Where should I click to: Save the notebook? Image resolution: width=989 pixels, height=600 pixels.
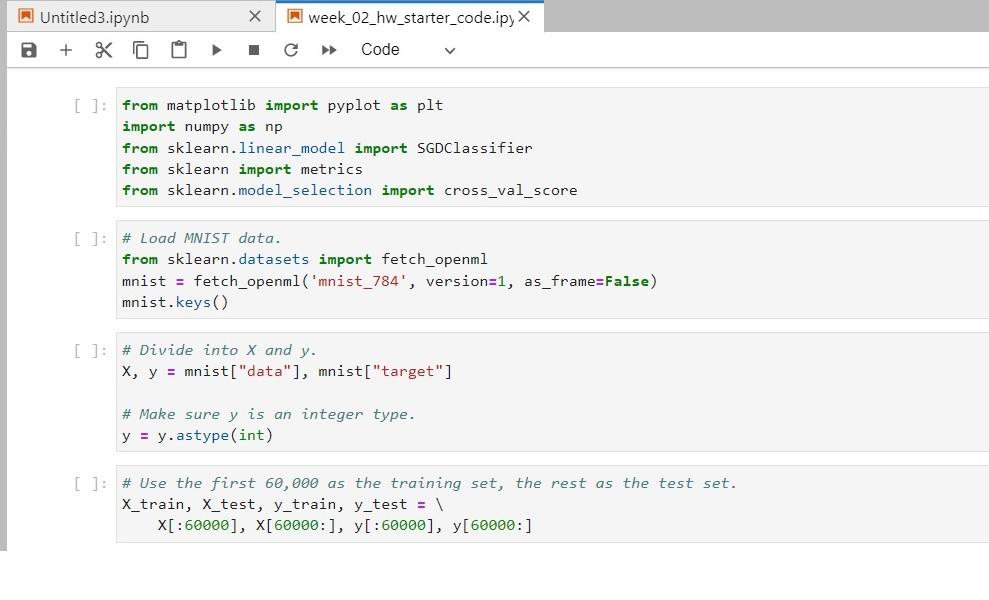pyautogui.click(x=28, y=49)
